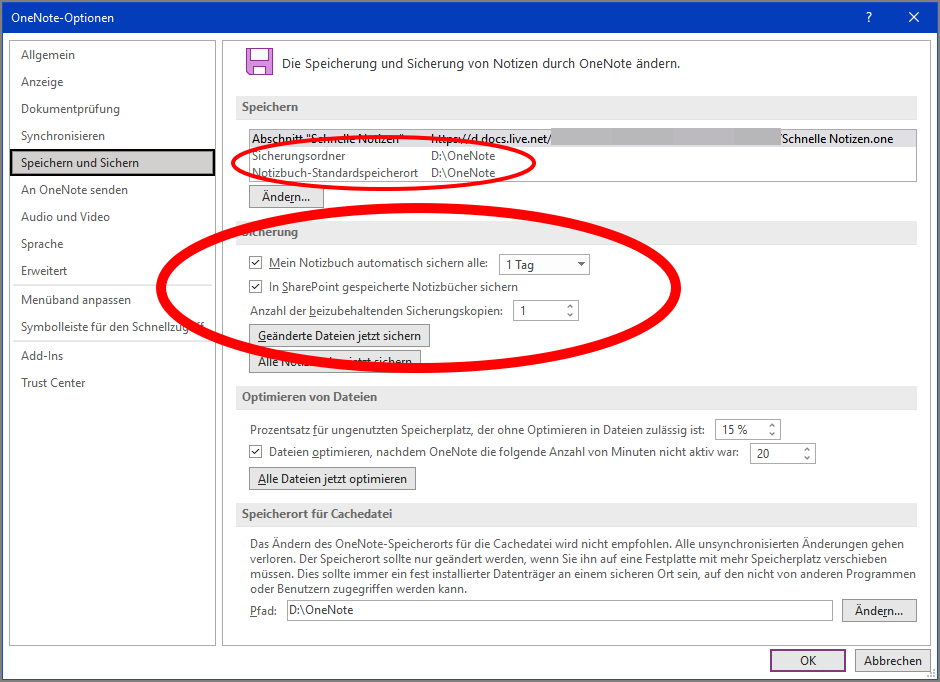Select Speichern und Sichern category
940x682 pixels.
coord(112,162)
